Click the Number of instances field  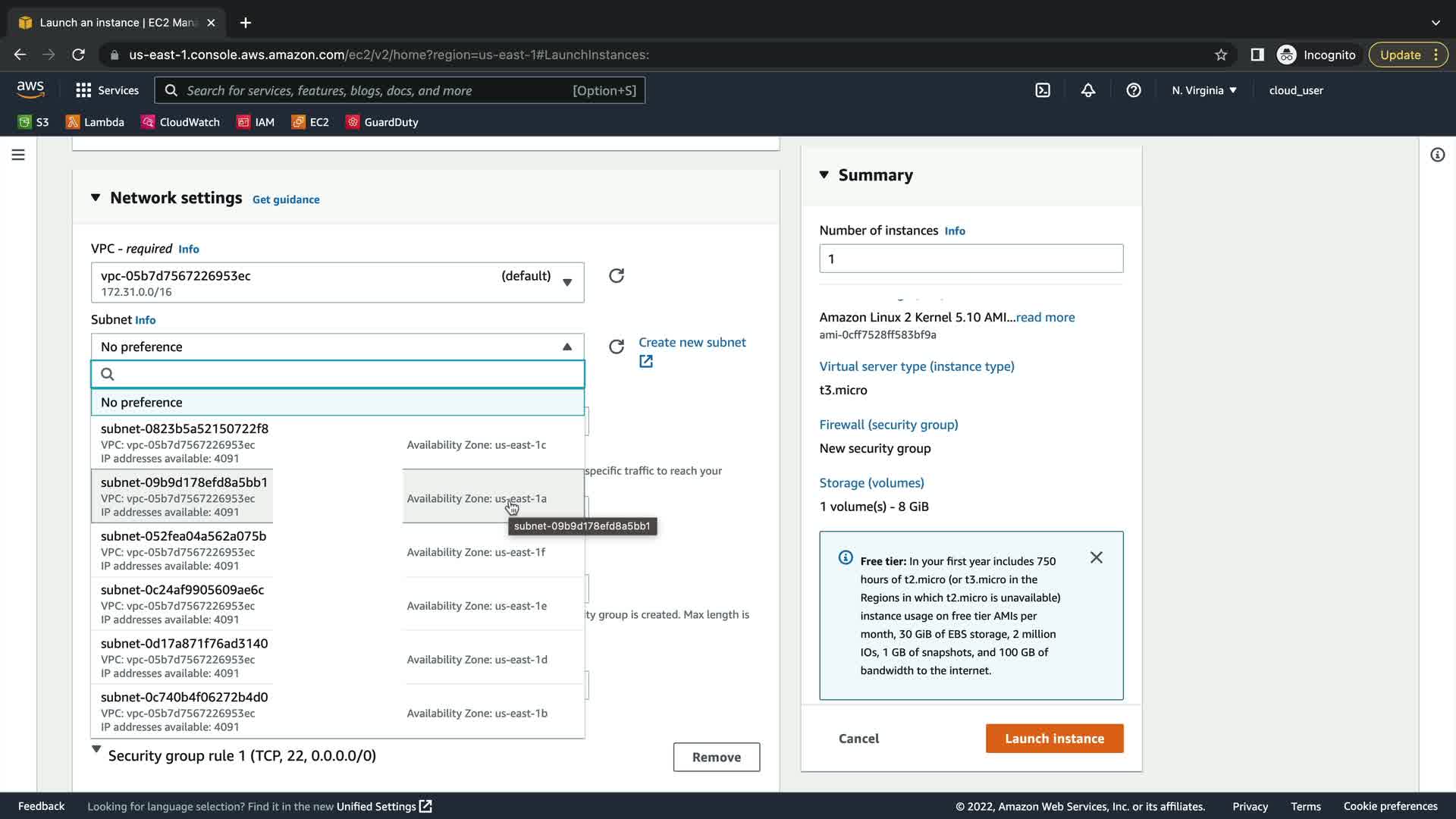click(971, 259)
